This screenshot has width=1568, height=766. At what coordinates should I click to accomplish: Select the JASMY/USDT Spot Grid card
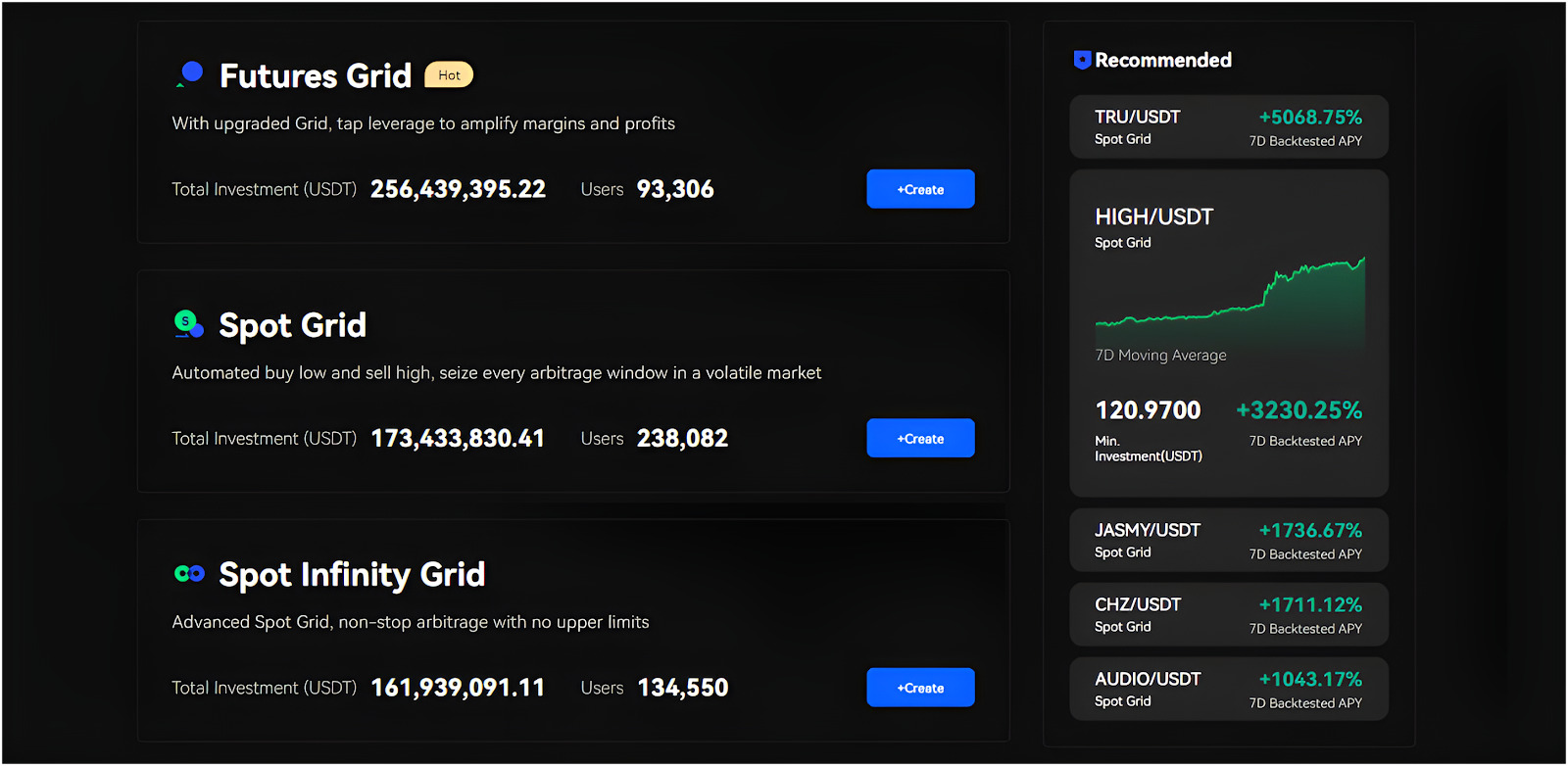tap(1228, 541)
